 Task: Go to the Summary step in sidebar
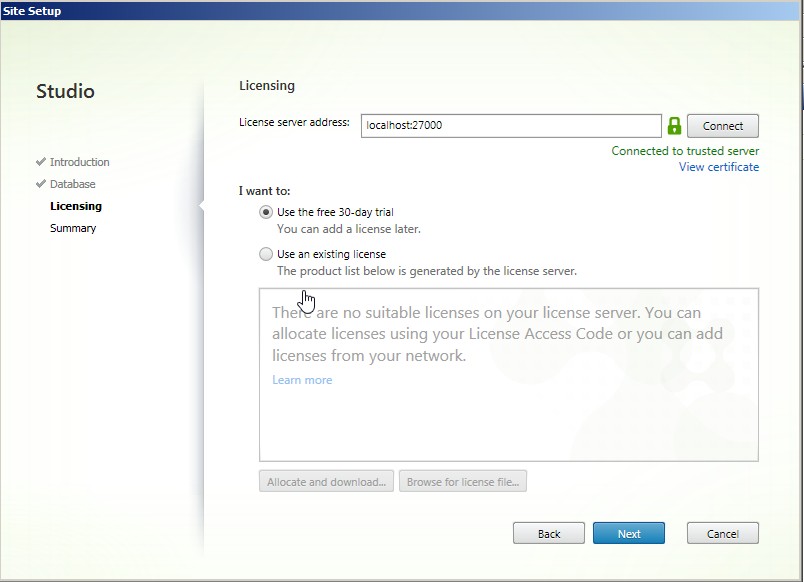tap(73, 228)
